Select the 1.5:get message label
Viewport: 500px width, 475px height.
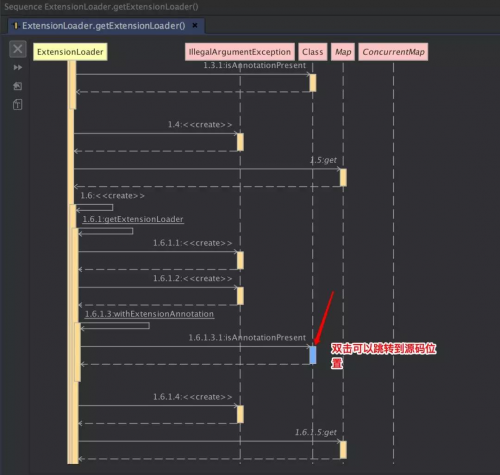[x=323, y=160]
